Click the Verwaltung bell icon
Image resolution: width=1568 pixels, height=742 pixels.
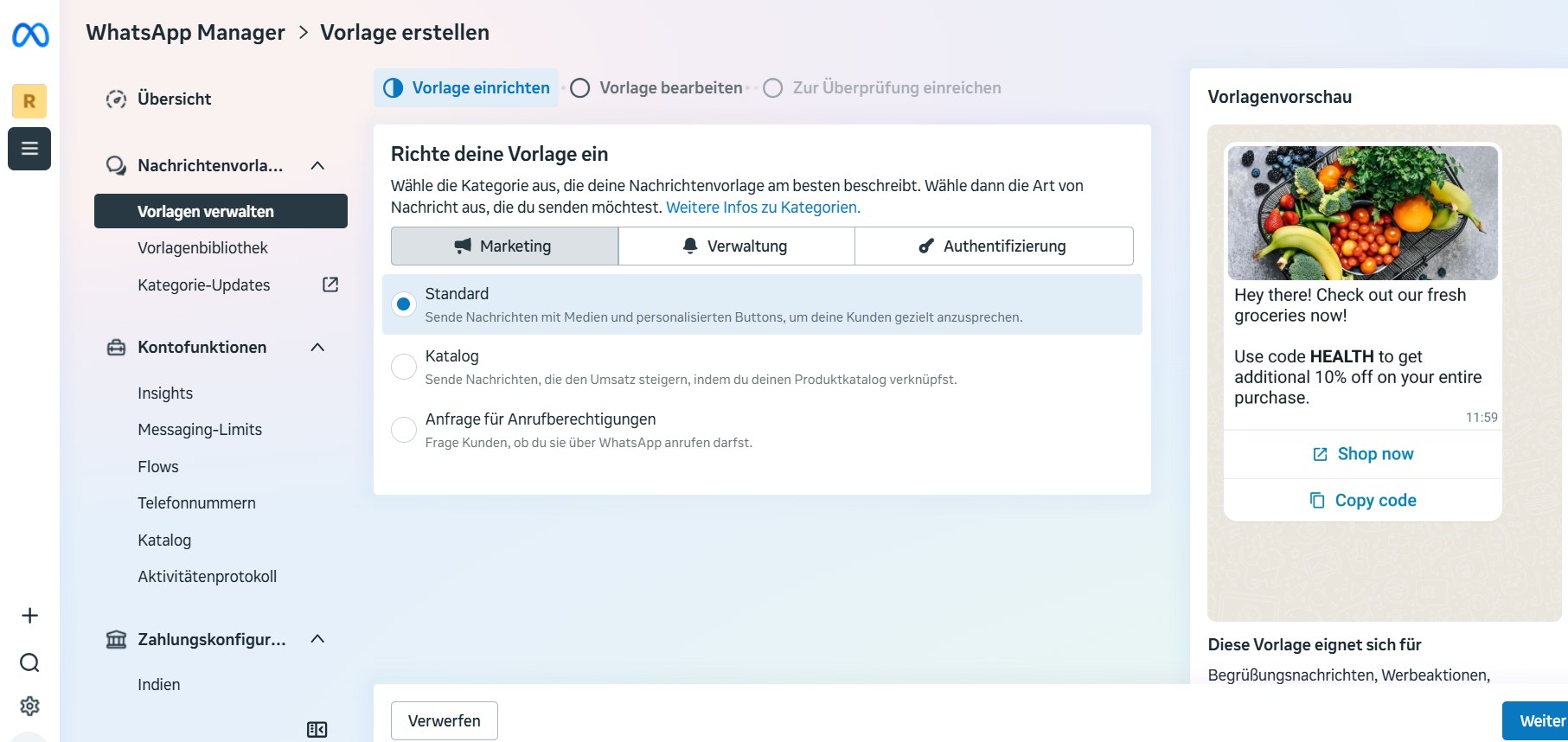pos(690,246)
